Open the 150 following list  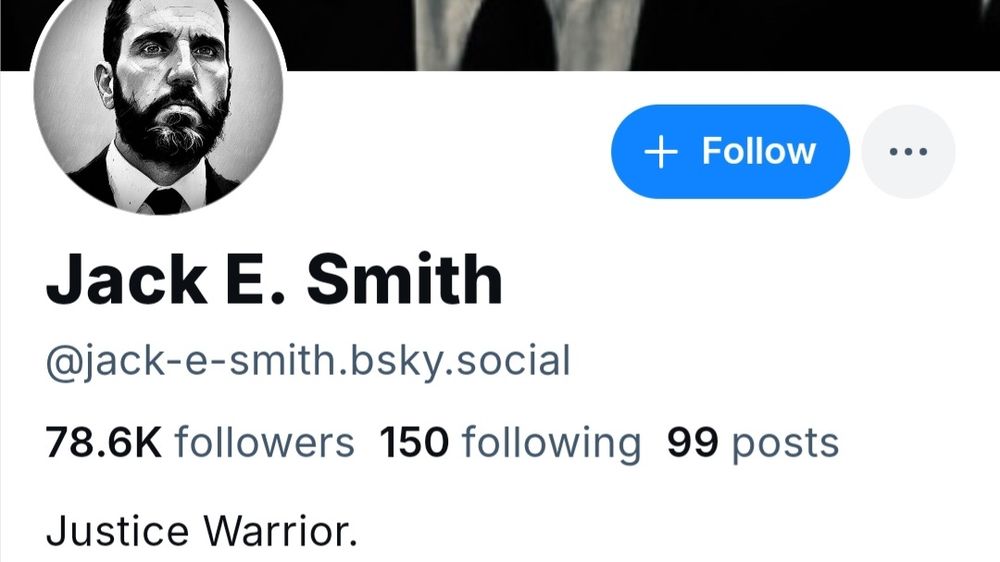(510, 443)
